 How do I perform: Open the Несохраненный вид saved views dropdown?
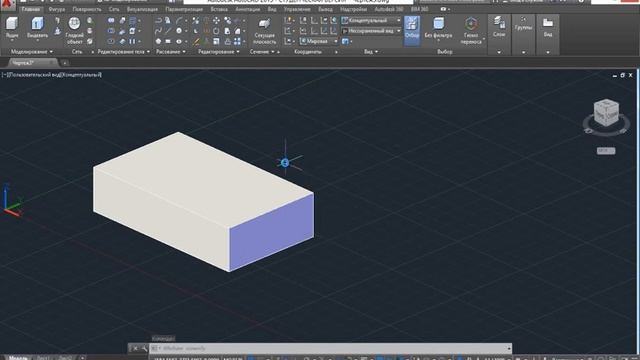point(371,31)
